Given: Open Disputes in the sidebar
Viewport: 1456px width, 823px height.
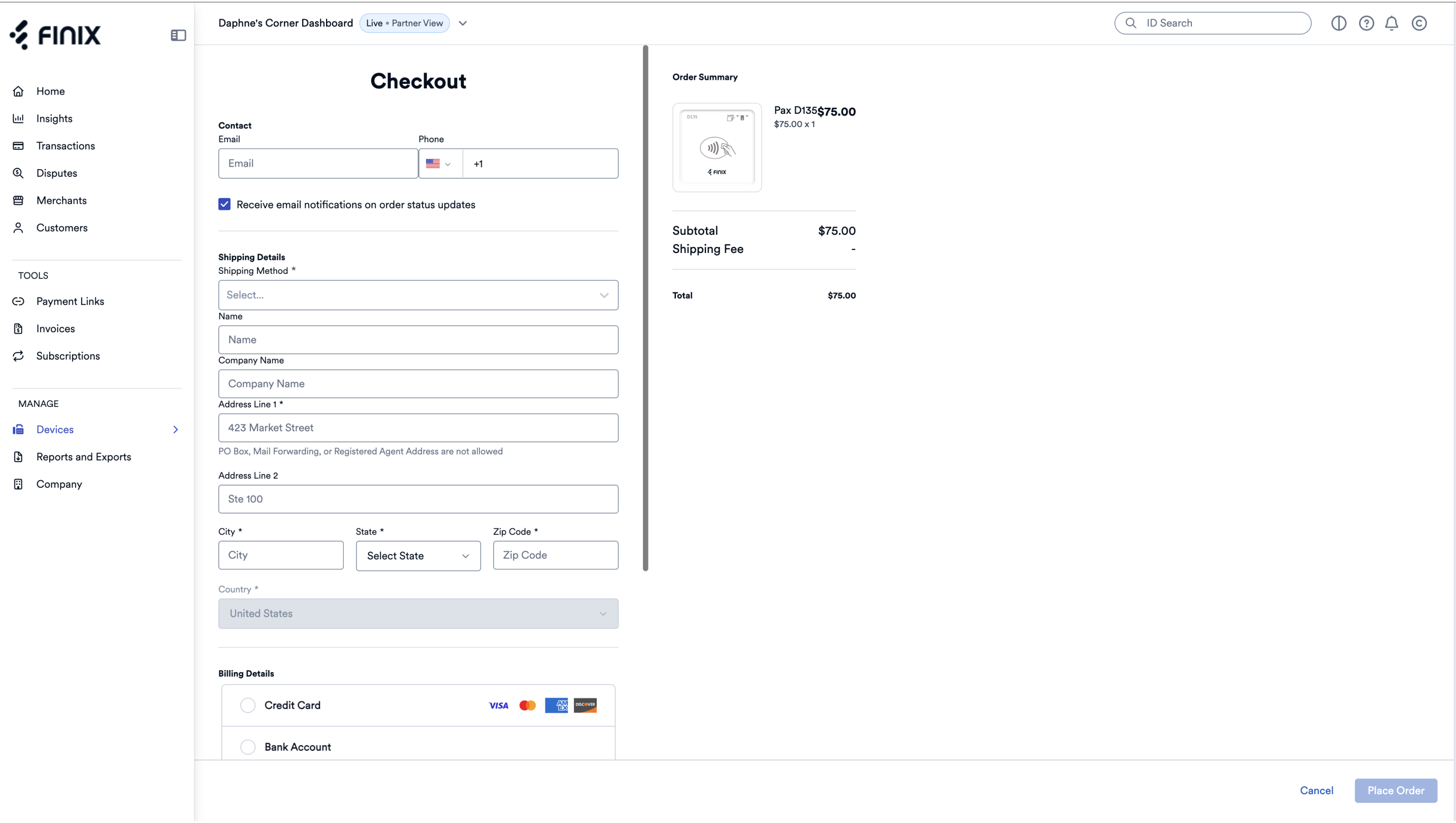Looking at the screenshot, I should [x=56, y=173].
